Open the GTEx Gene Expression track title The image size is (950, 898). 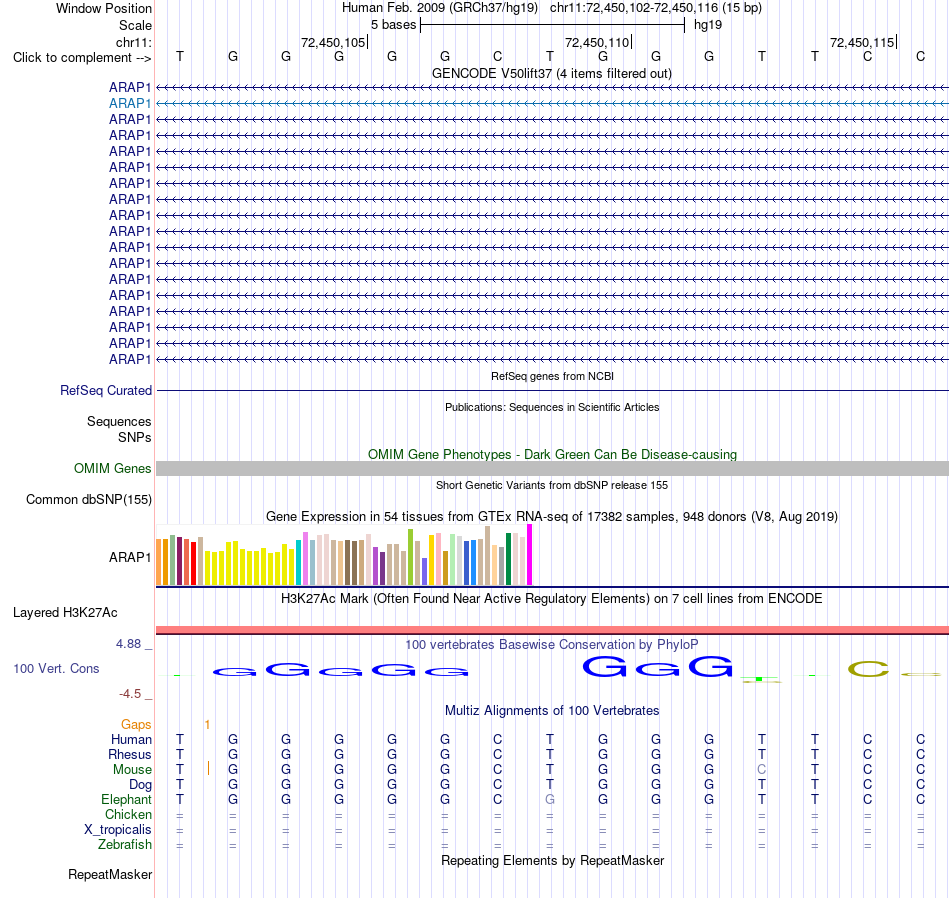point(552,516)
